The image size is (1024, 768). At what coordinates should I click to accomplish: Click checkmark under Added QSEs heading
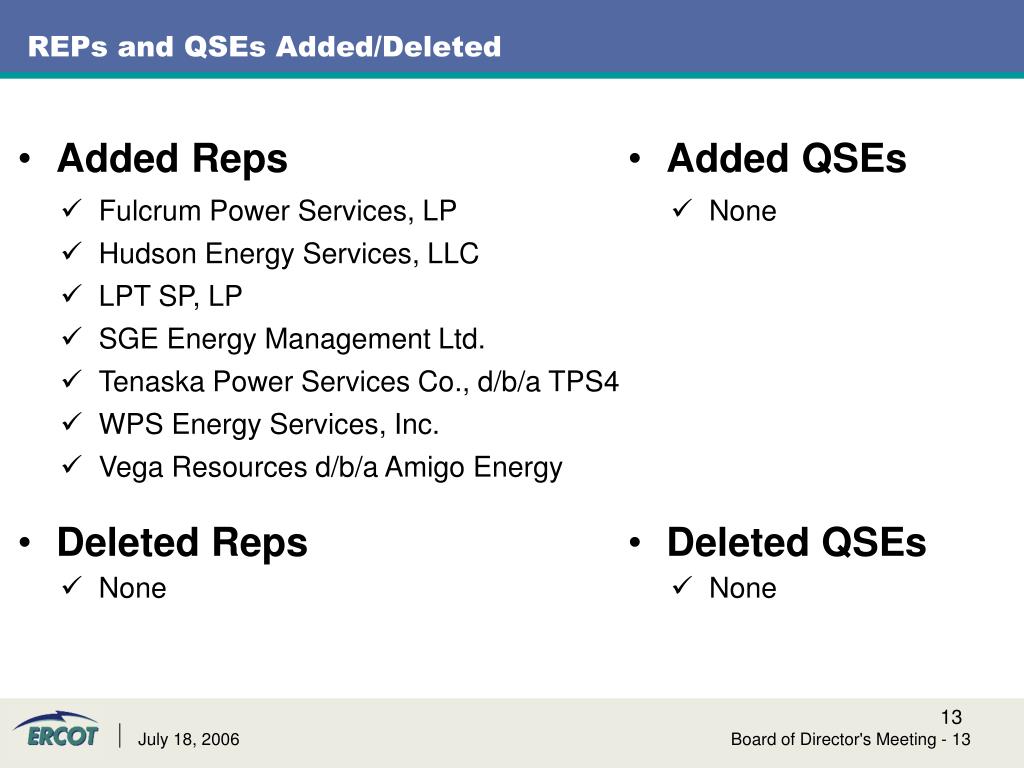[681, 209]
